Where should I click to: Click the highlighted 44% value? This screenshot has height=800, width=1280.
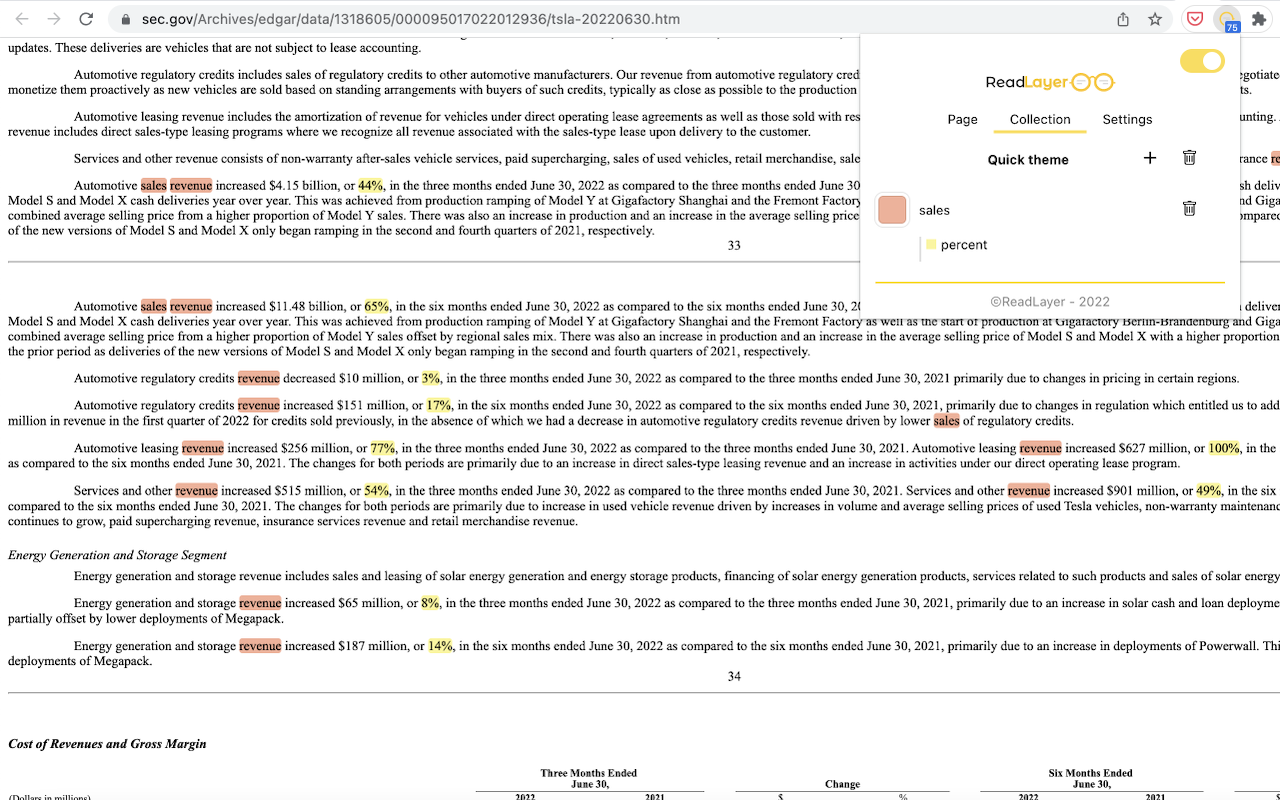370,186
